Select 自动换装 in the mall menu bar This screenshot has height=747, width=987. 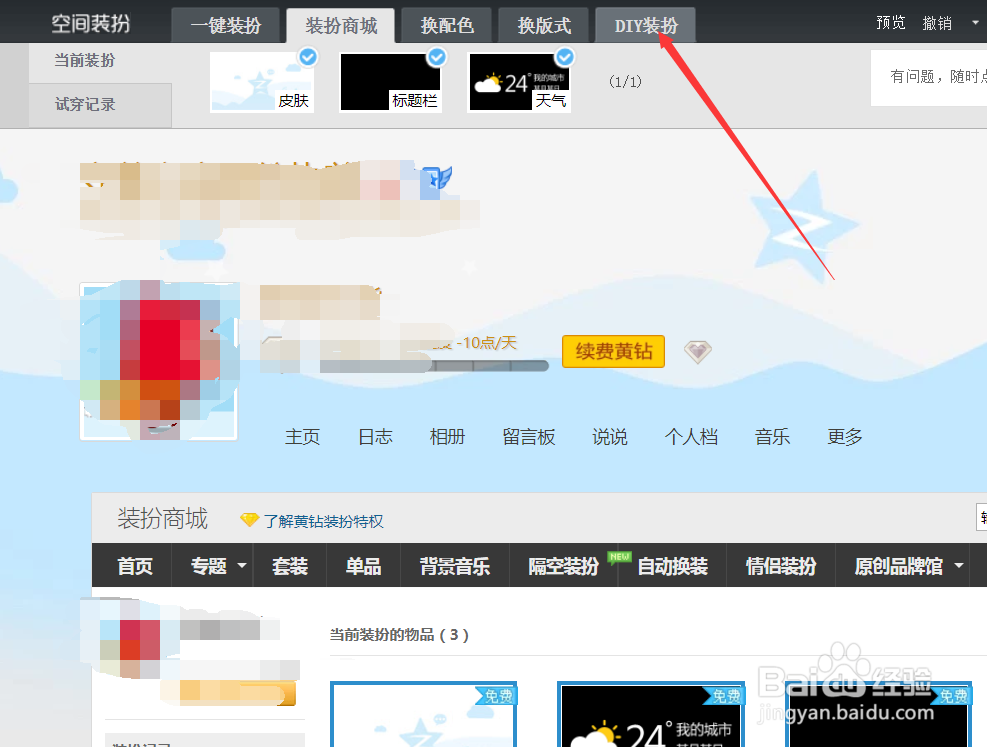(x=672, y=566)
